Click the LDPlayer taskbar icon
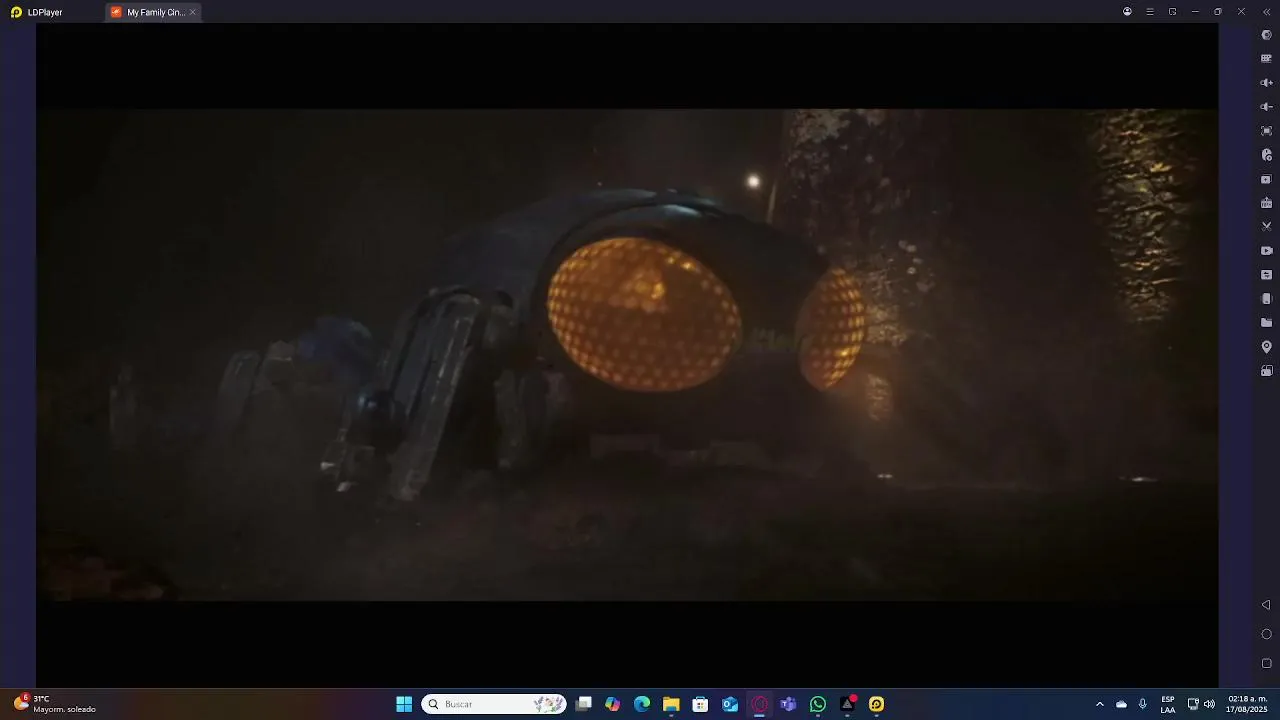This screenshot has width=1280, height=720. click(876, 704)
